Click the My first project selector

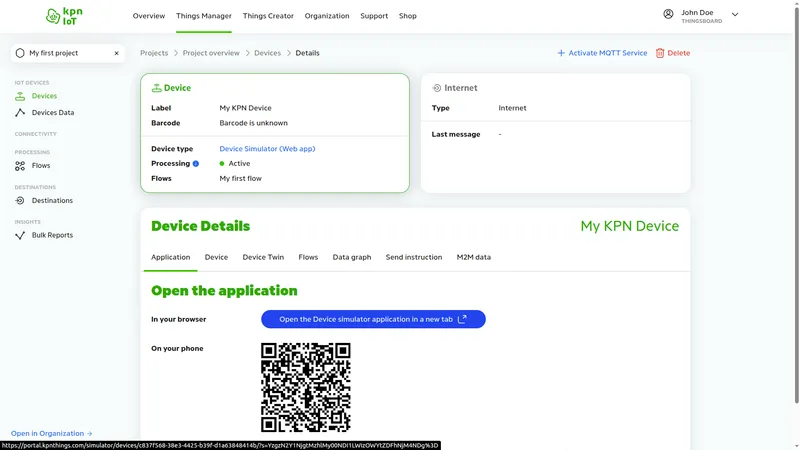click(68, 53)
